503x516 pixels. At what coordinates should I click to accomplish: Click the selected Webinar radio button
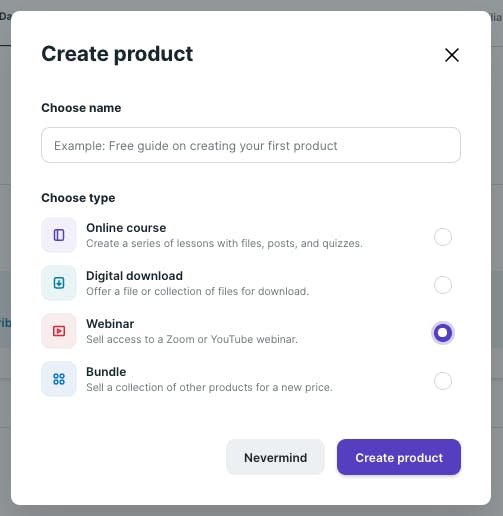tap(443, 333)
